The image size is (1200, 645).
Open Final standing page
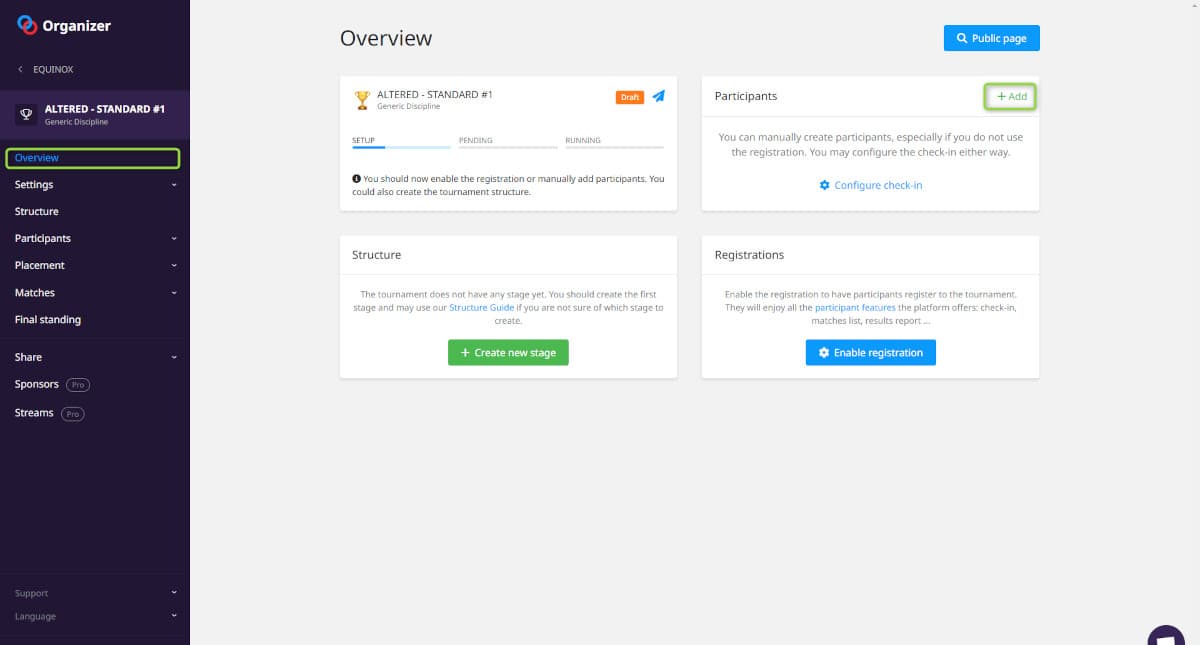[48, 320]
